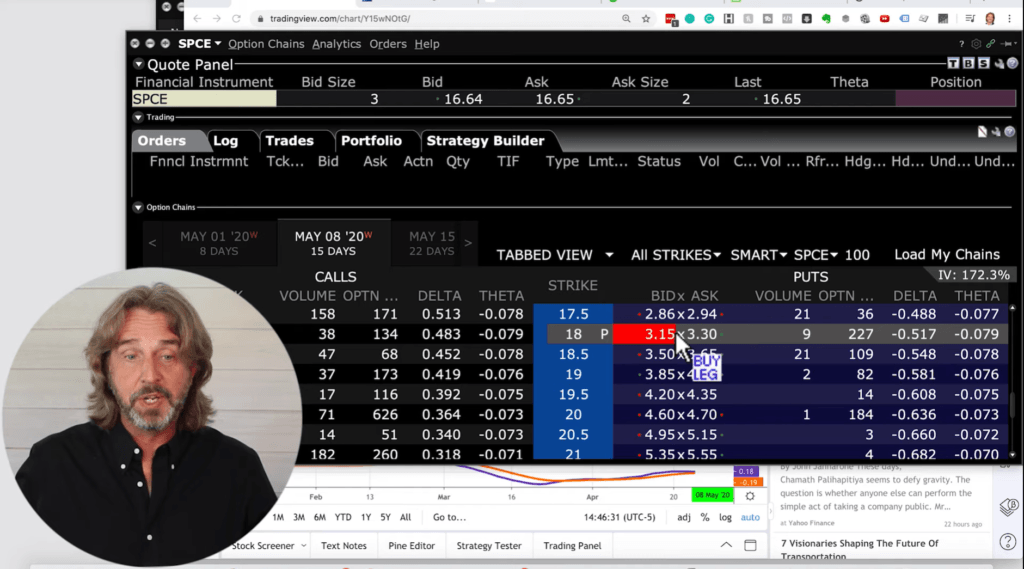Collapse the TradingView bottom panel chevron
Image resolution: width=1024 pixels, height=569 pixels.
pyautogui.click(x=726, y=545)
